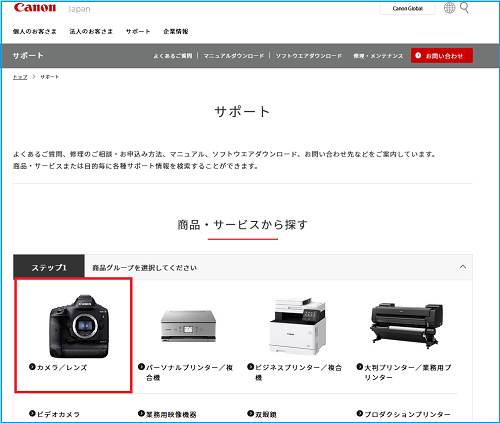The width and height of the screenshot is (500, 423).
Task: Open パーソナルプリンター／複合機 link
Action: point(185,372)
